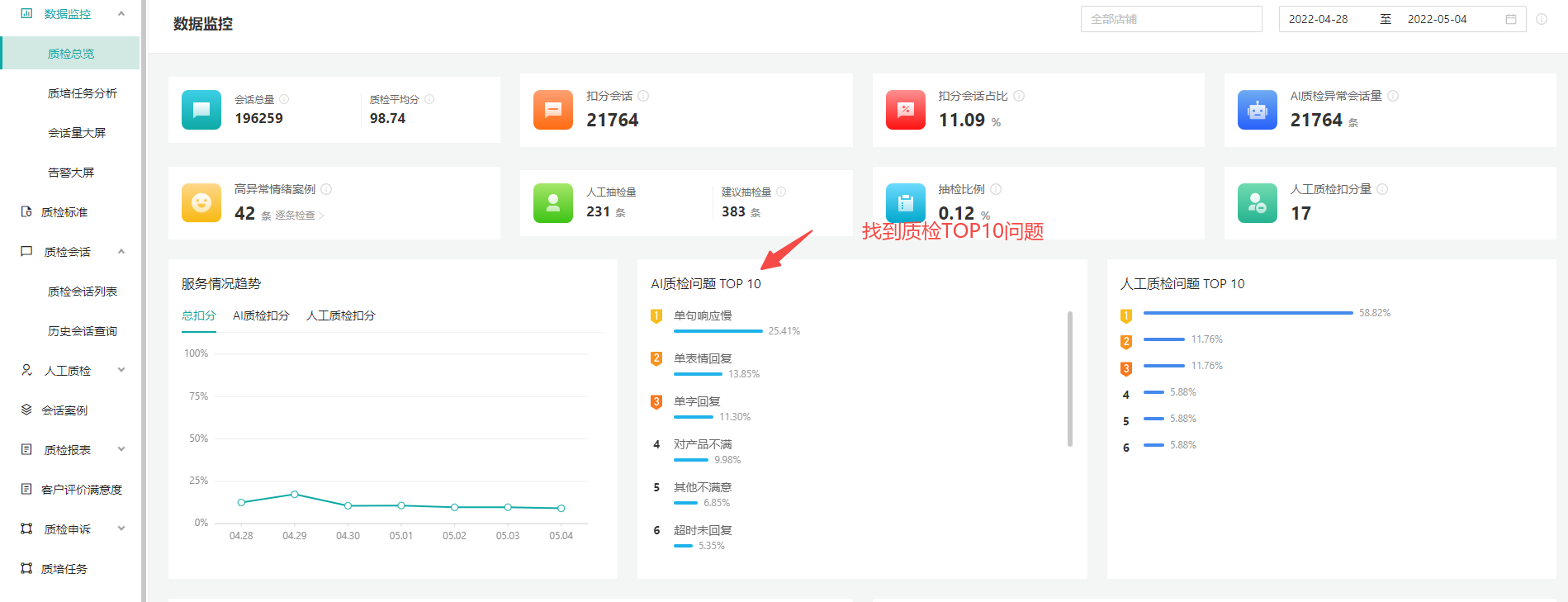Click the orange 扣分会话 message icon
Image resolution: width=1568 pixels, height=602 pixels.
tap(553, 110)
